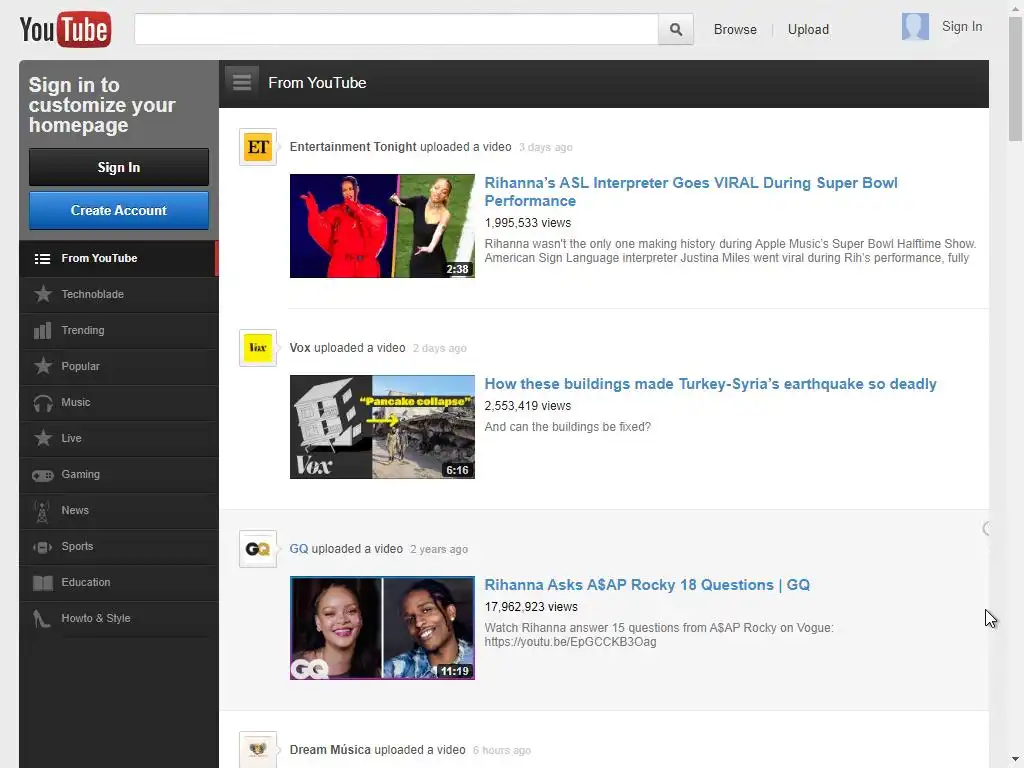This screenshot has width=1024, height=768.
Task: Click 'And can the buildings be fixed?' text
Action: point(568,427)
